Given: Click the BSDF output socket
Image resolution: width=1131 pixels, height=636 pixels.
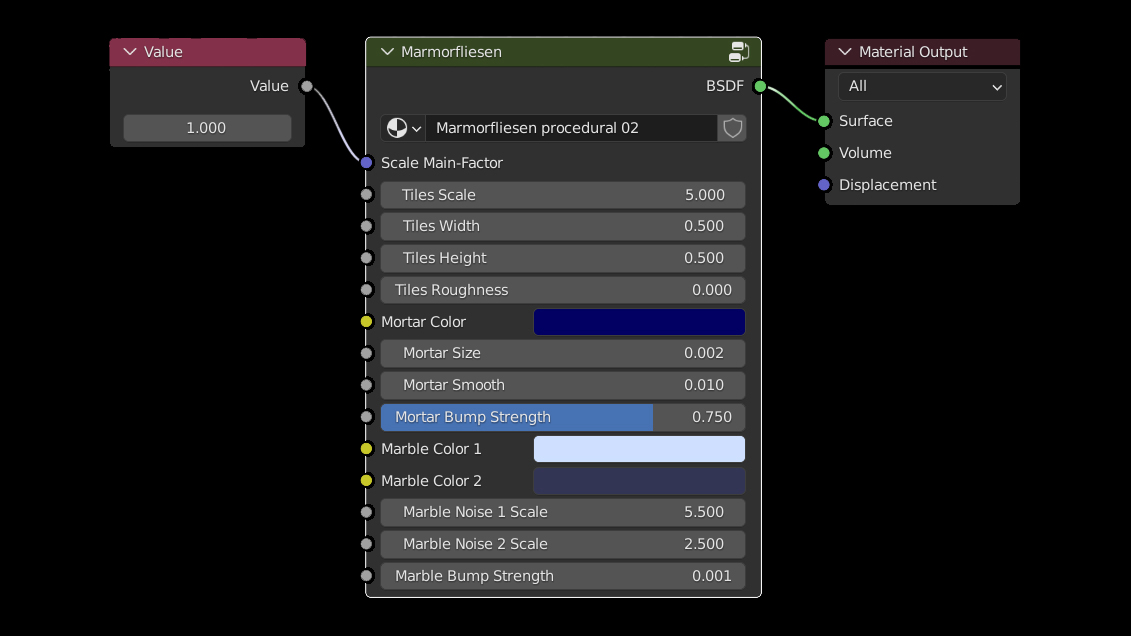Looking at the screenshot, I should pyautogui.click(x=760, y=87).
